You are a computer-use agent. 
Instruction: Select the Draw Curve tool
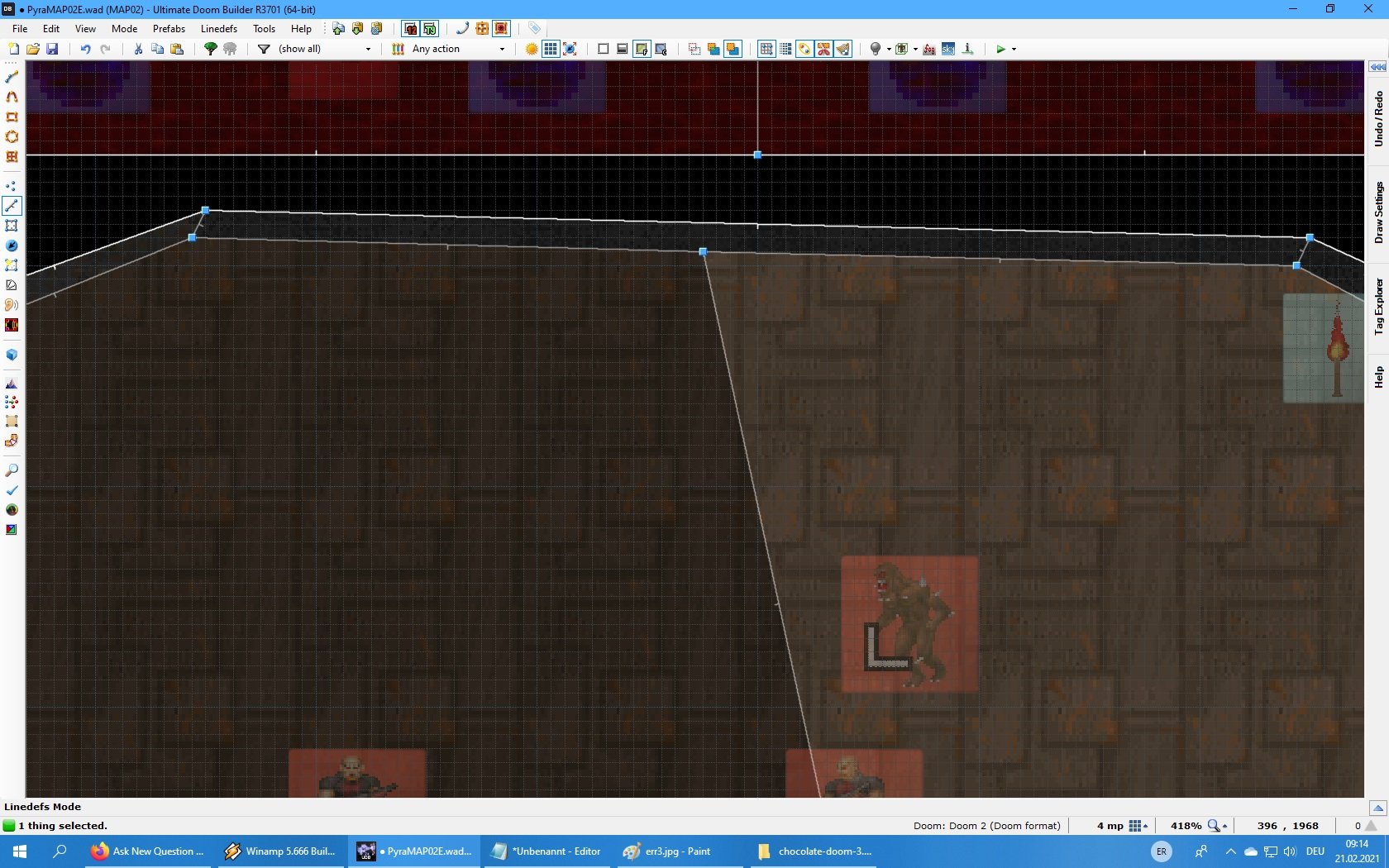[x=12, y=97]
